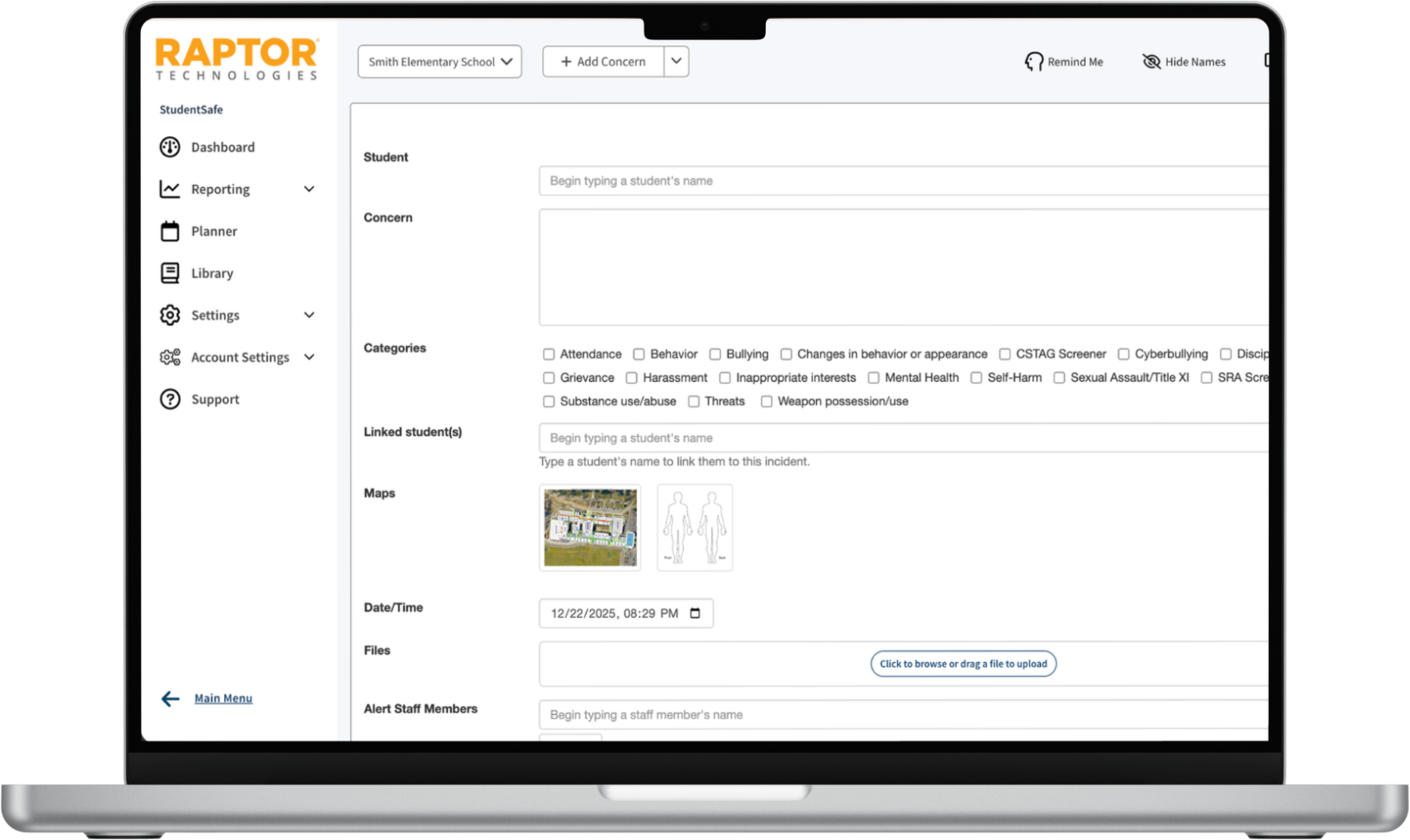Image resolution: width=1410 pixels, height=840 pixels.
Task: Activate Remind Me in the top bar
Action: click(1064, 61)
